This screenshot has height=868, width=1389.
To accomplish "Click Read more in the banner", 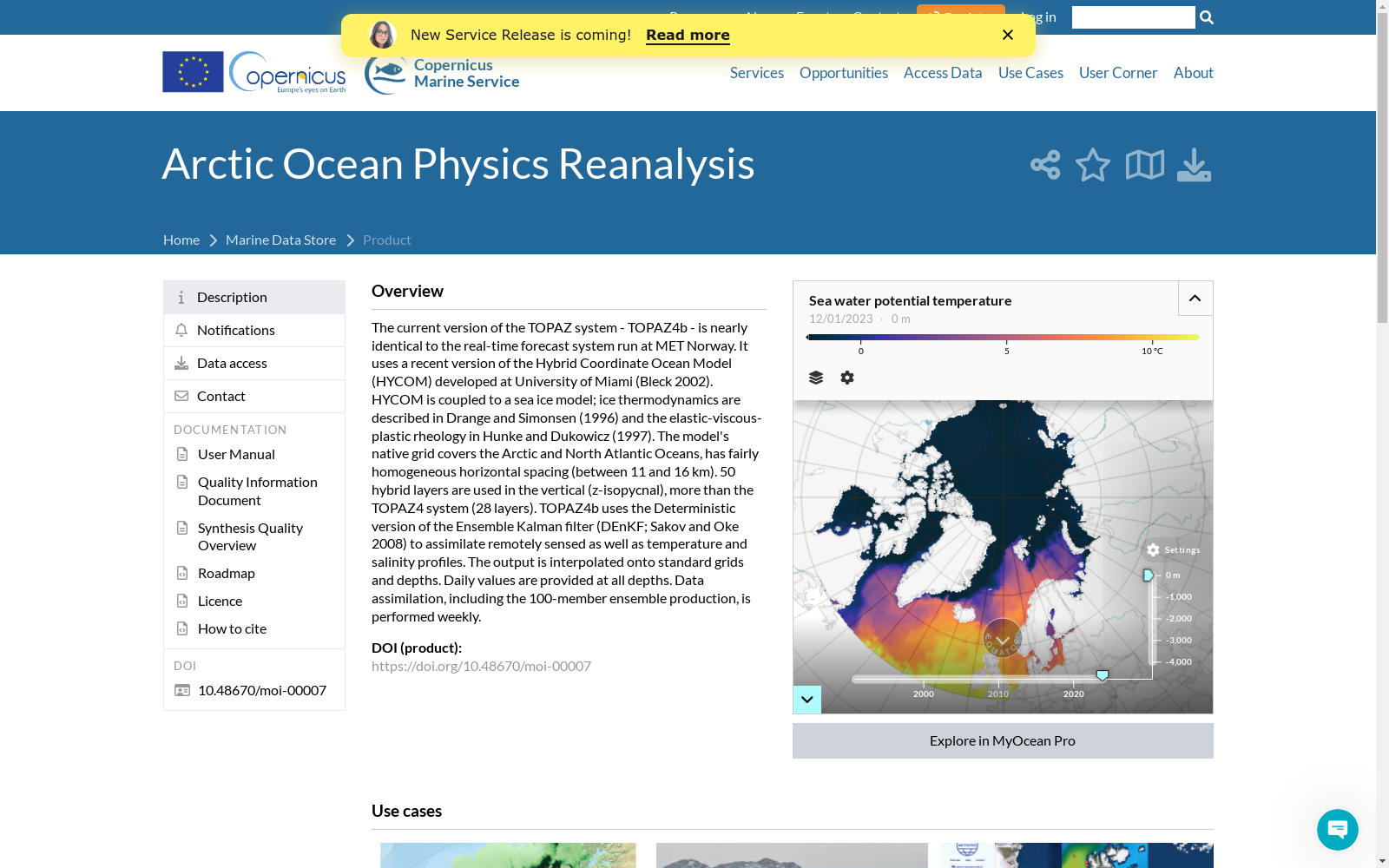I will 688,35.
